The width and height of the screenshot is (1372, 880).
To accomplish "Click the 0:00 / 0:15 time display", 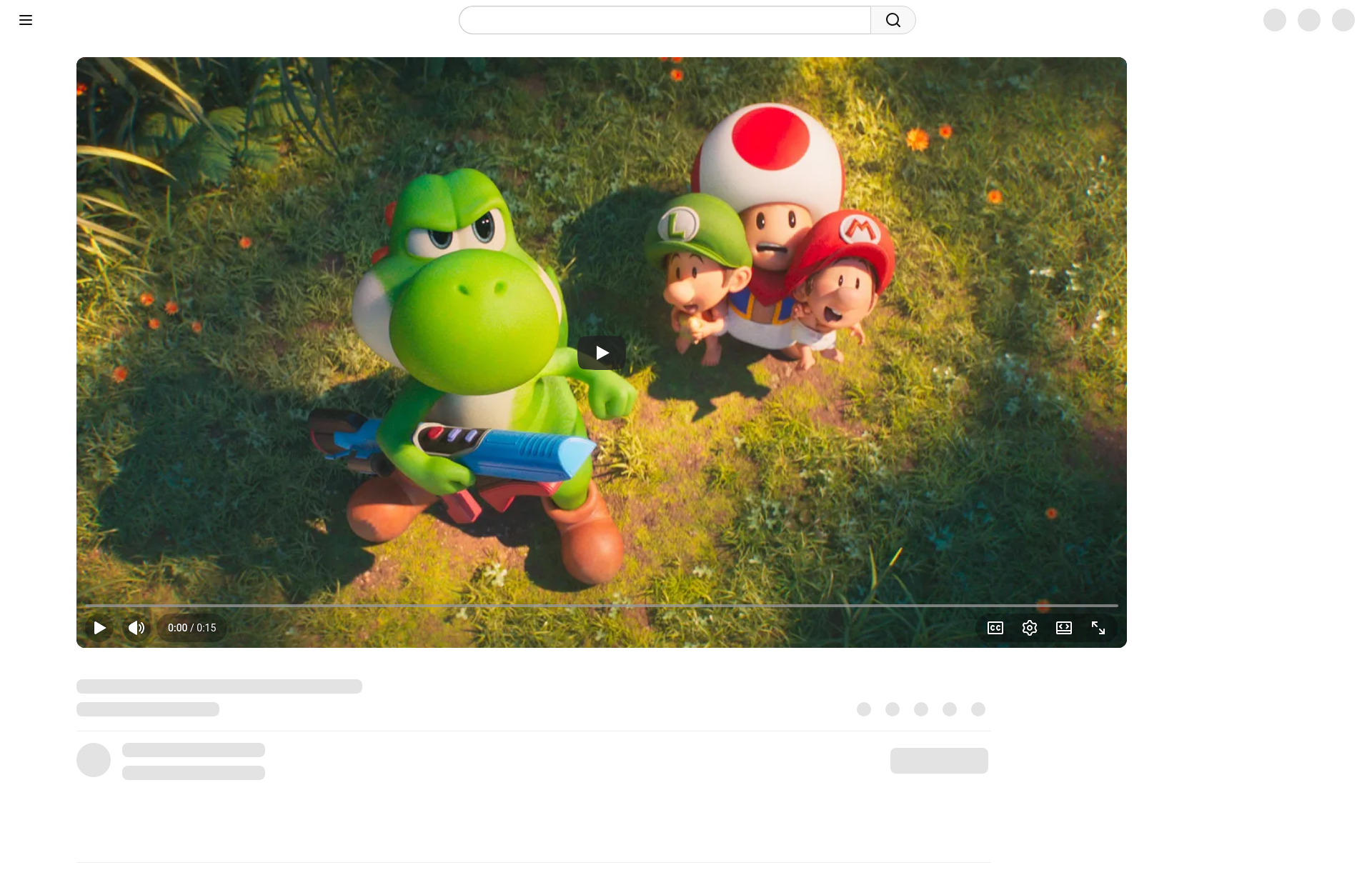I will (192, 628).
